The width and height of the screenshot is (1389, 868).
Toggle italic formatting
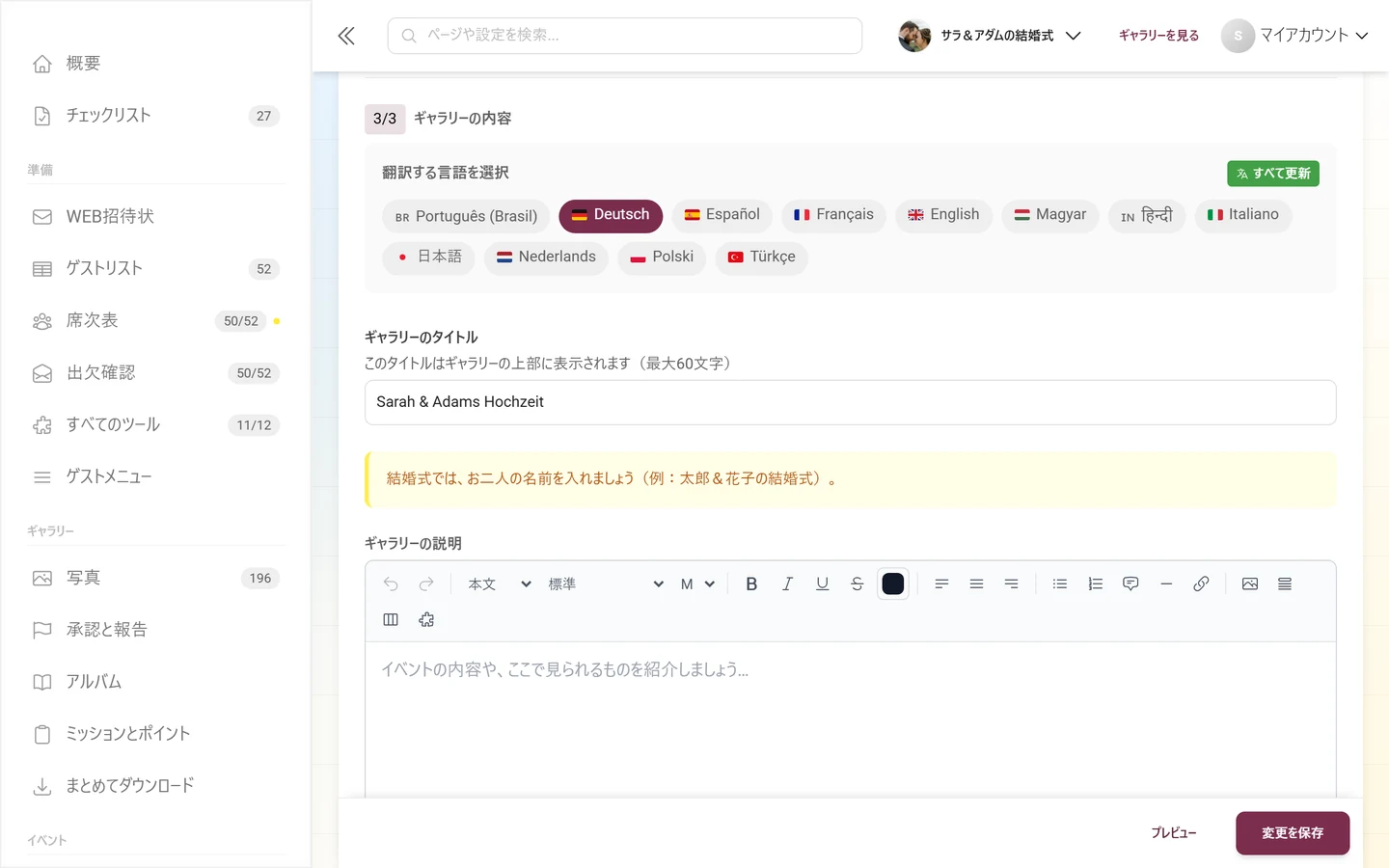[787, 583]
